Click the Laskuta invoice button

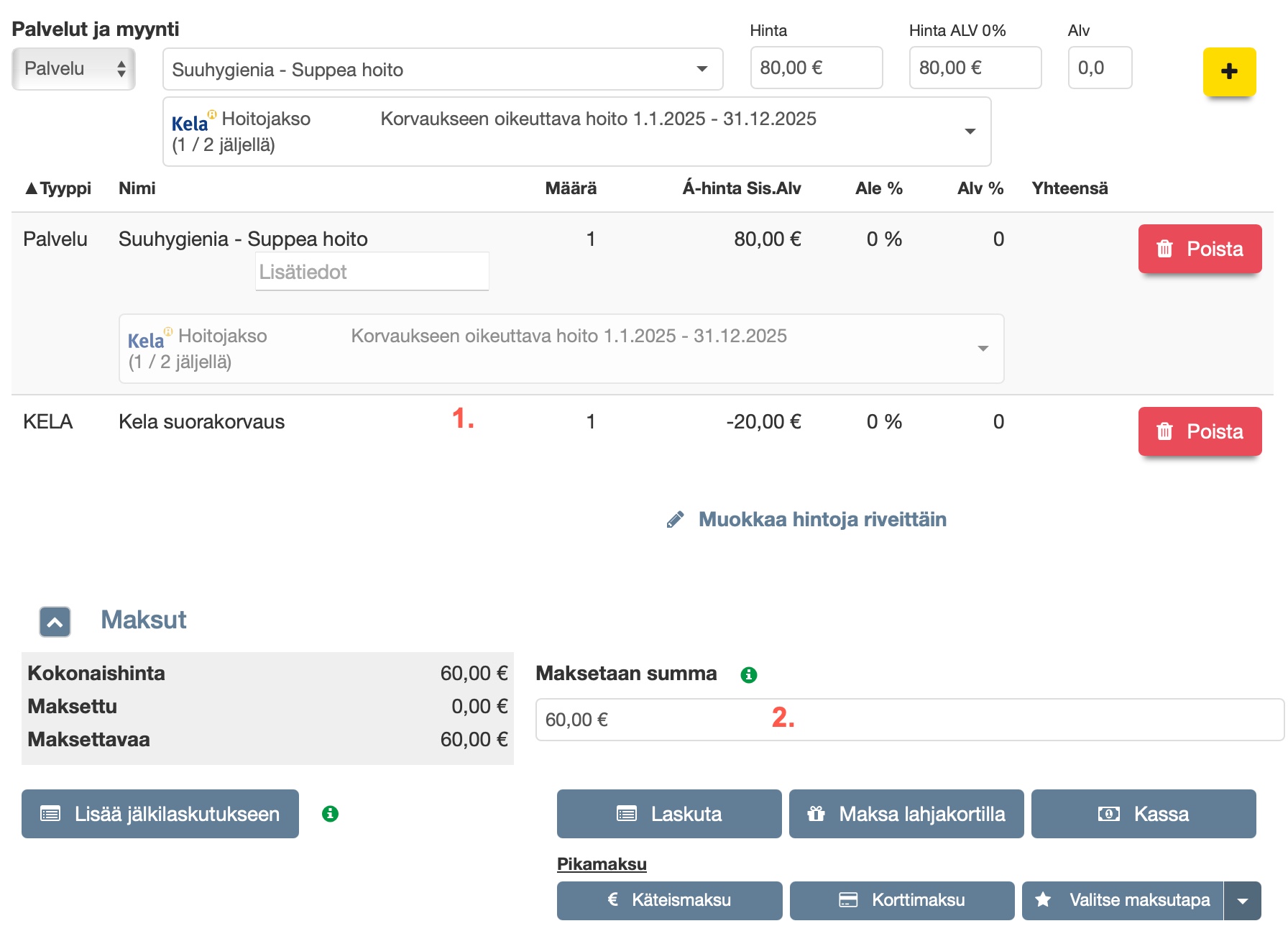click(x=668, y=814)
